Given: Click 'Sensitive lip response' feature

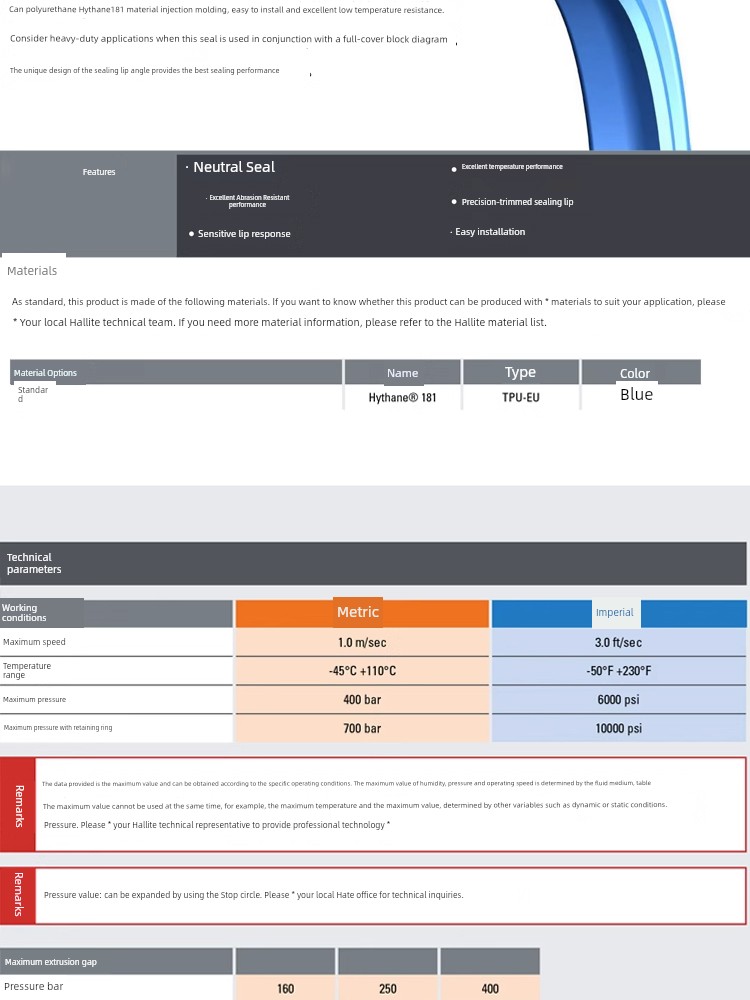Looking at the screenshot, I should [244, 234].
